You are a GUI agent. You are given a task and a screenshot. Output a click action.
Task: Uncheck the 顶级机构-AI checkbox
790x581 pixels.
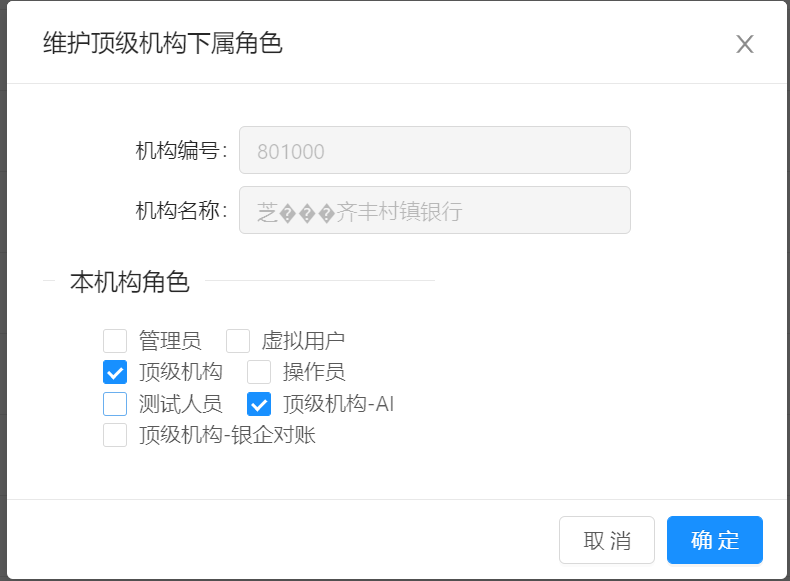click(259, 404)
